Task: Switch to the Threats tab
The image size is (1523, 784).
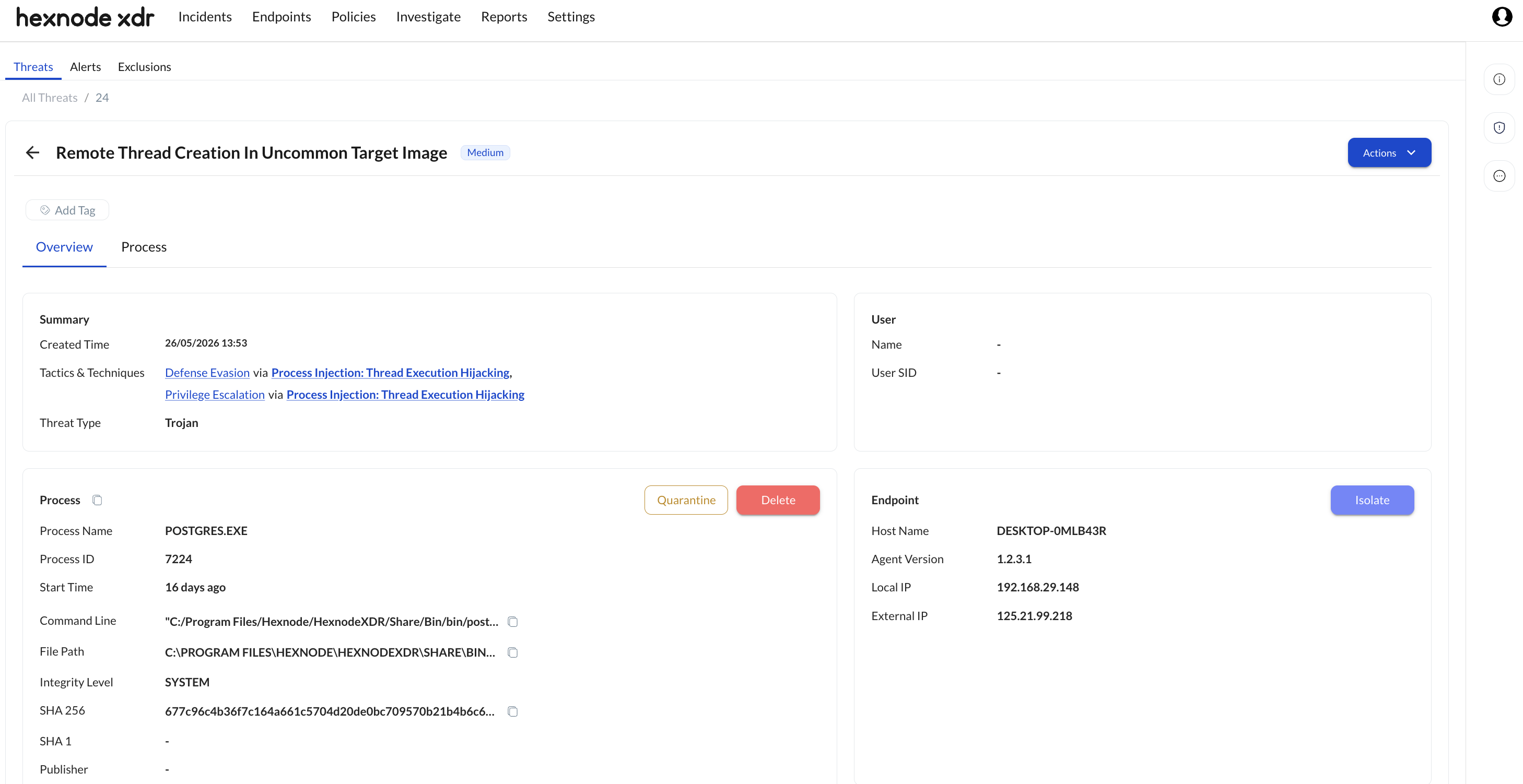Action: coord(33,67)
